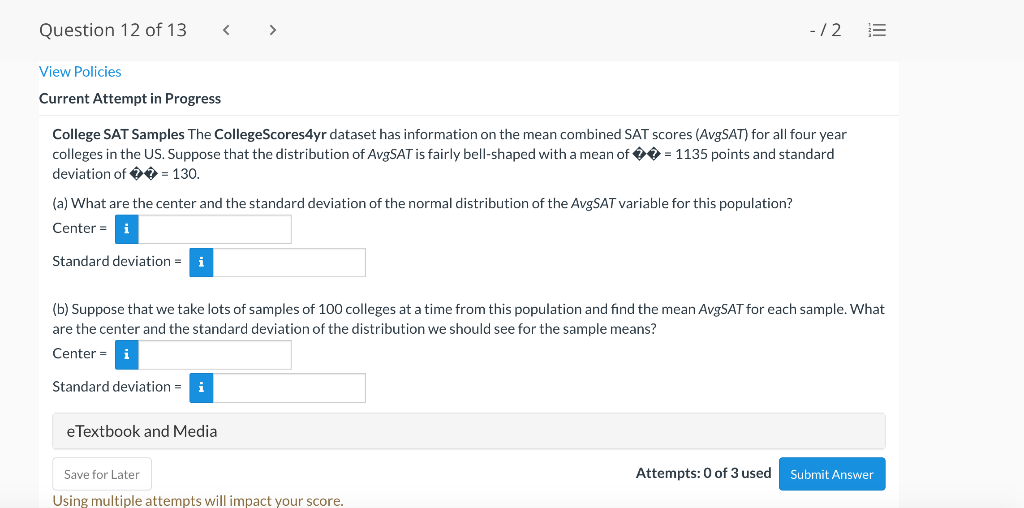The image size is (1024, 508).
Task: Open the question list menu icon
Action: 876,30
